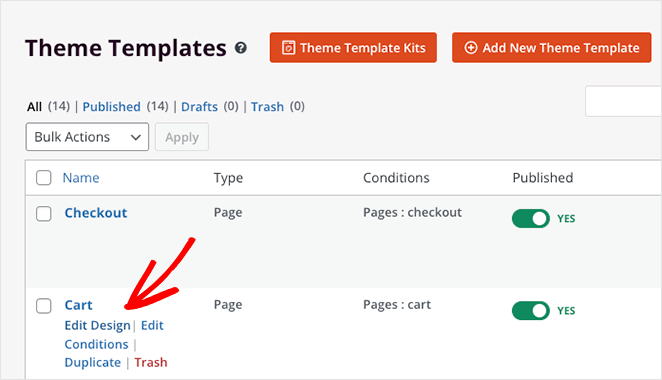Select the Checkout row checkbox
Image resolution: width=662 pixels, height=380 pixels.
[x=44, y=214]
